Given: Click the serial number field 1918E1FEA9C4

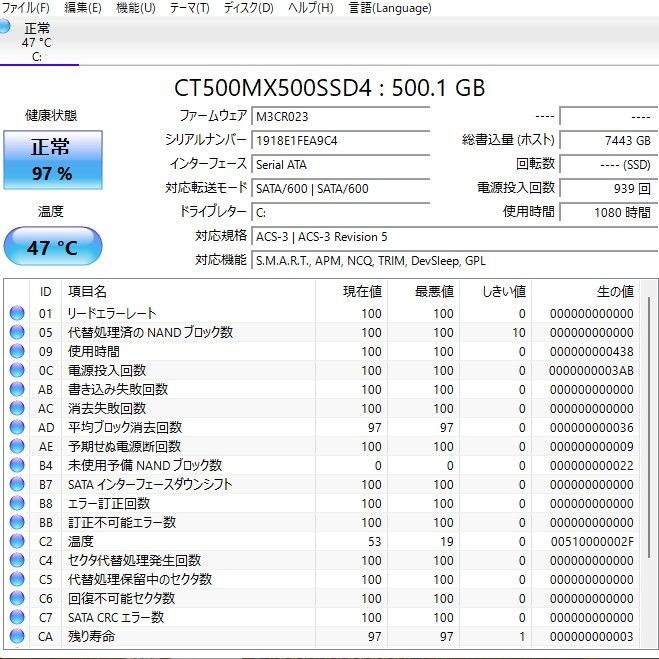Looking at the screenshot, I should pyautogui.click(x=340, y=140).
